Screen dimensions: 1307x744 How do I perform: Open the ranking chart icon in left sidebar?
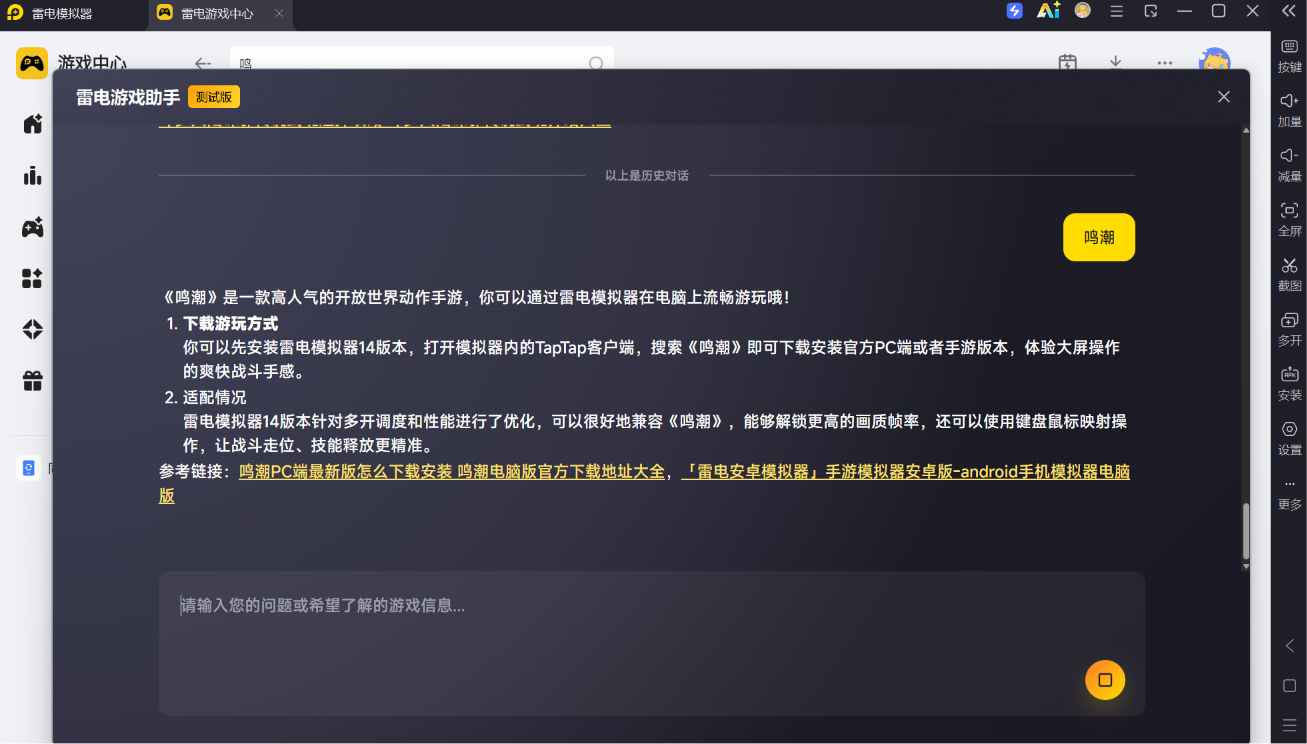(x=33, y=176)
